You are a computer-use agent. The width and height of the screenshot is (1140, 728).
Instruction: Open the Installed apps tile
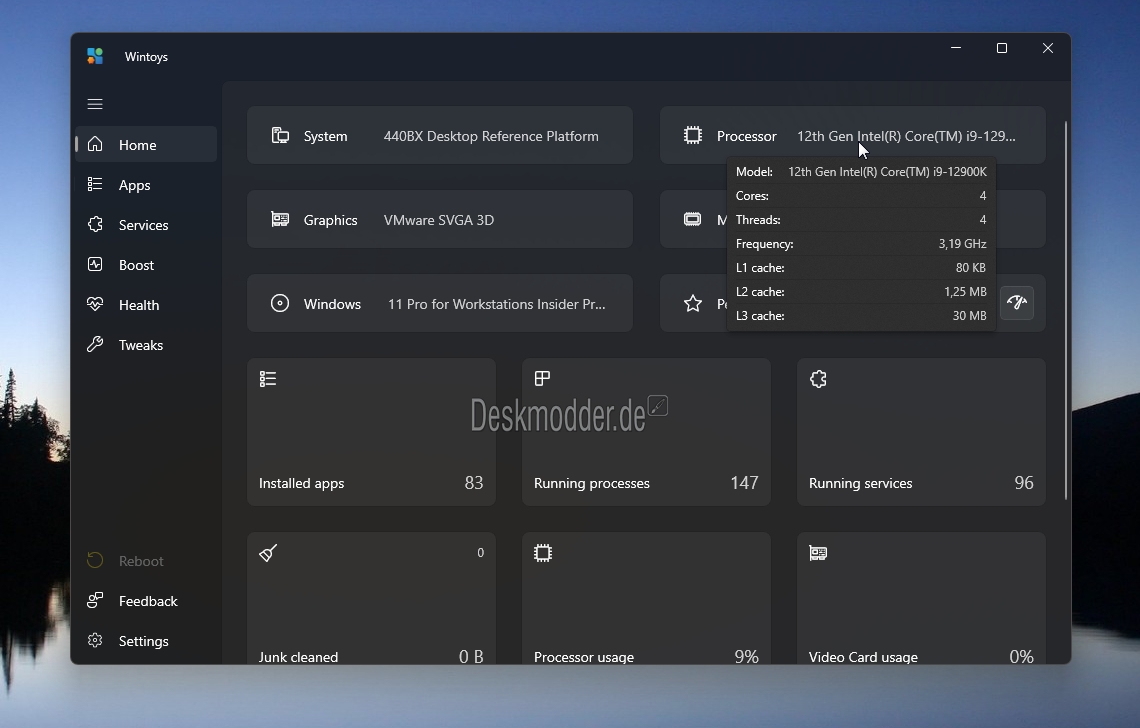click(372, 432)
